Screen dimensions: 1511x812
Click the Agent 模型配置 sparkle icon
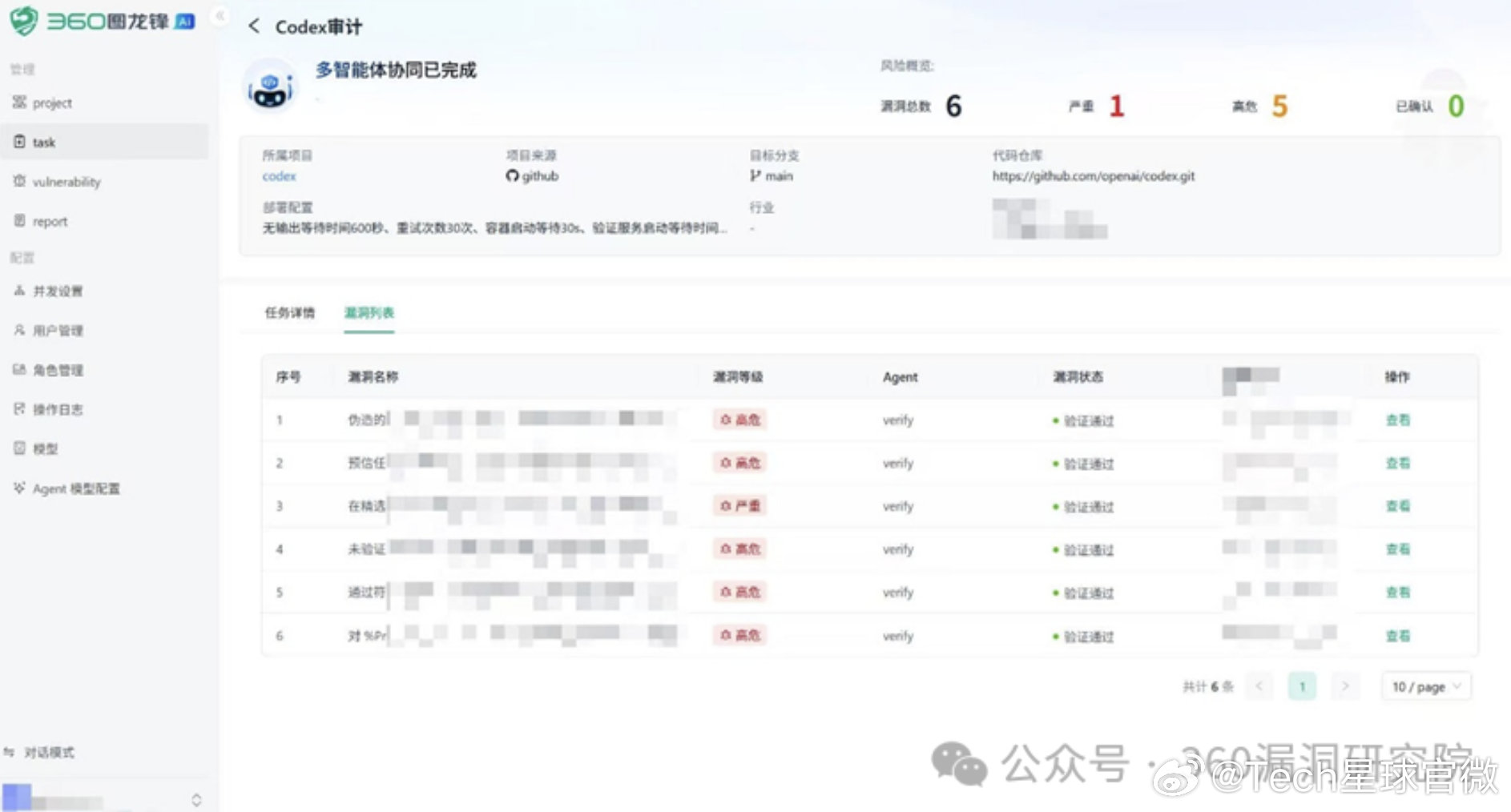[19, 488]
